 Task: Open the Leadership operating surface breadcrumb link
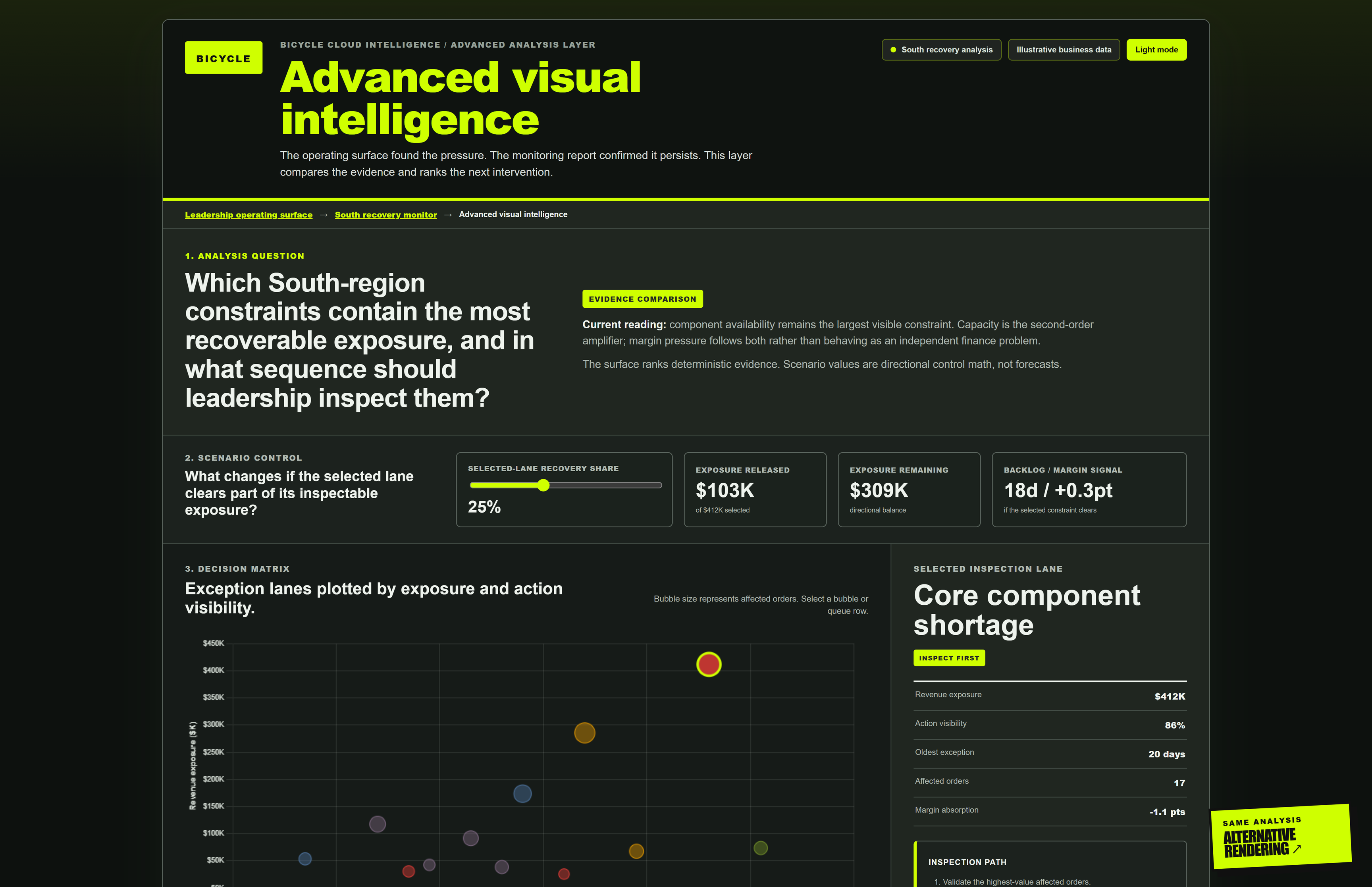tap(249, 214)
